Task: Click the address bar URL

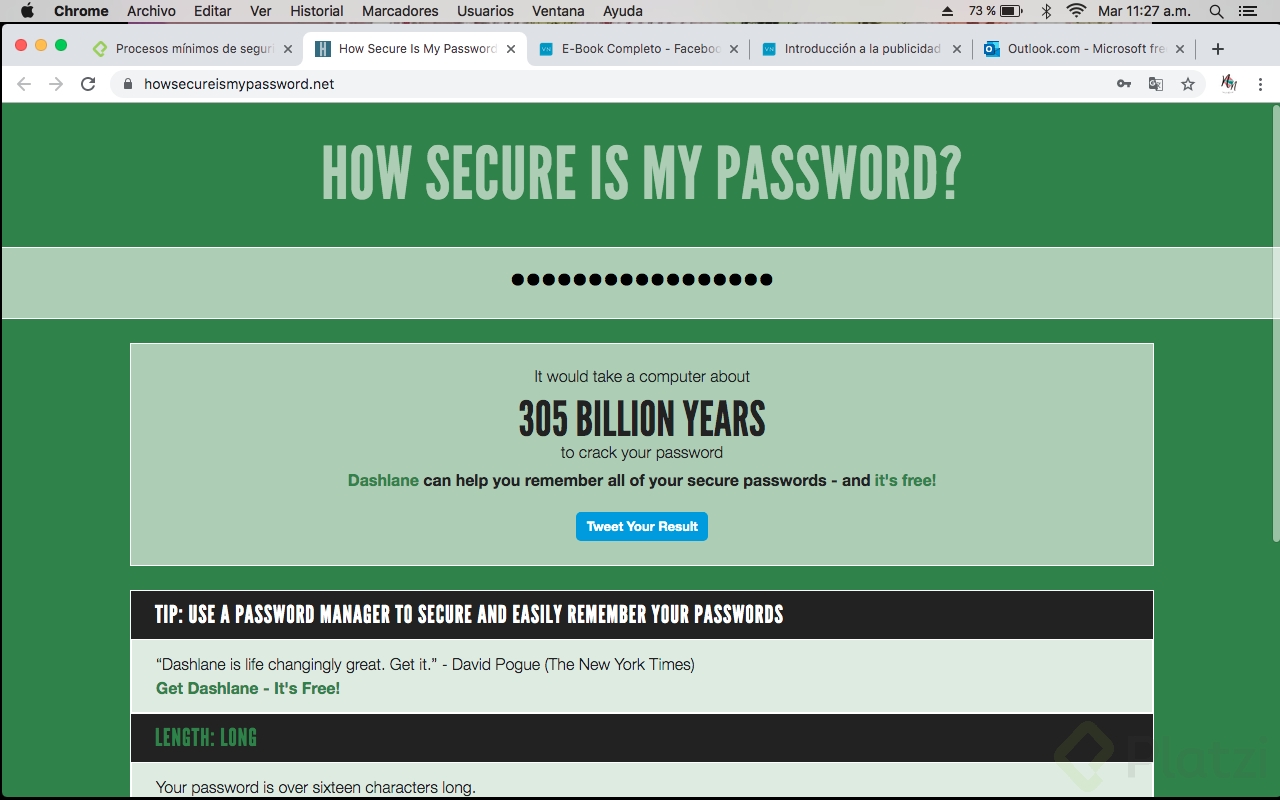Action: [239, 84]
